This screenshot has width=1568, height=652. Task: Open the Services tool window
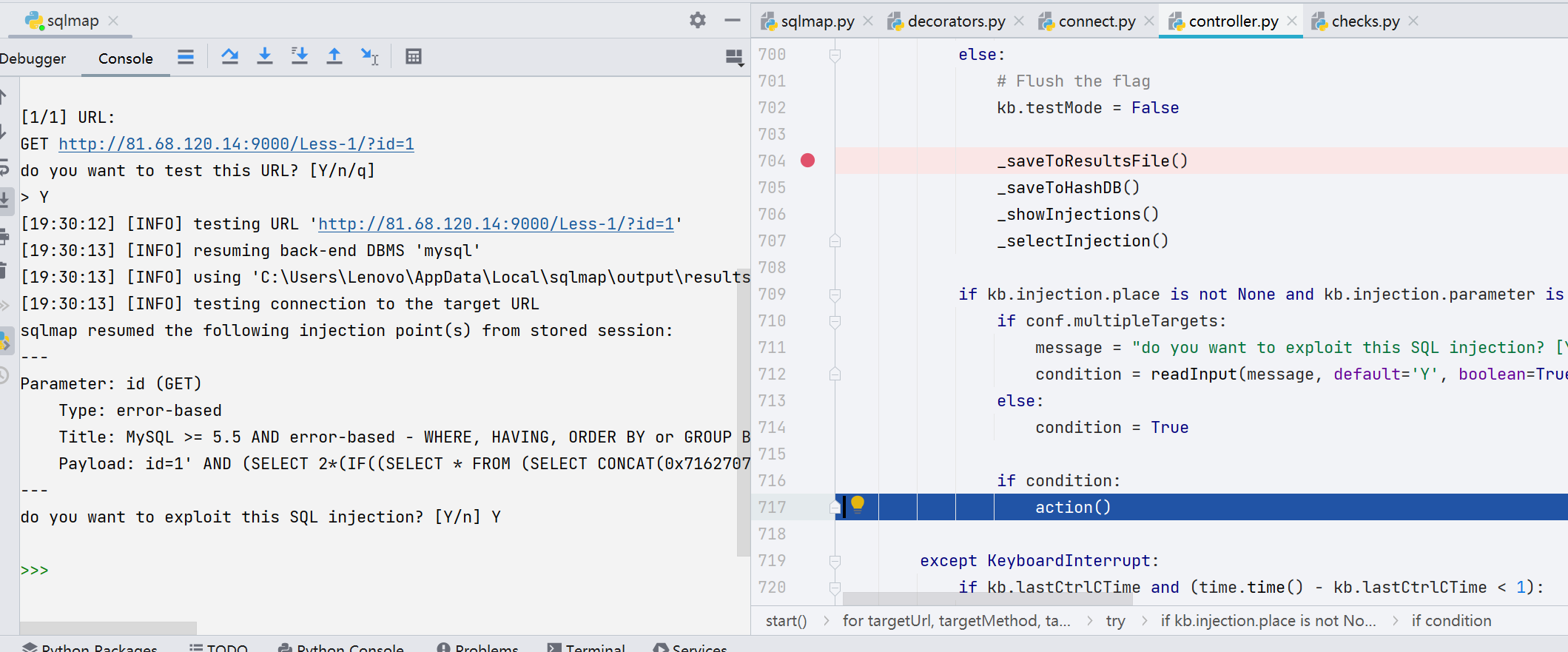pos(690,648)
